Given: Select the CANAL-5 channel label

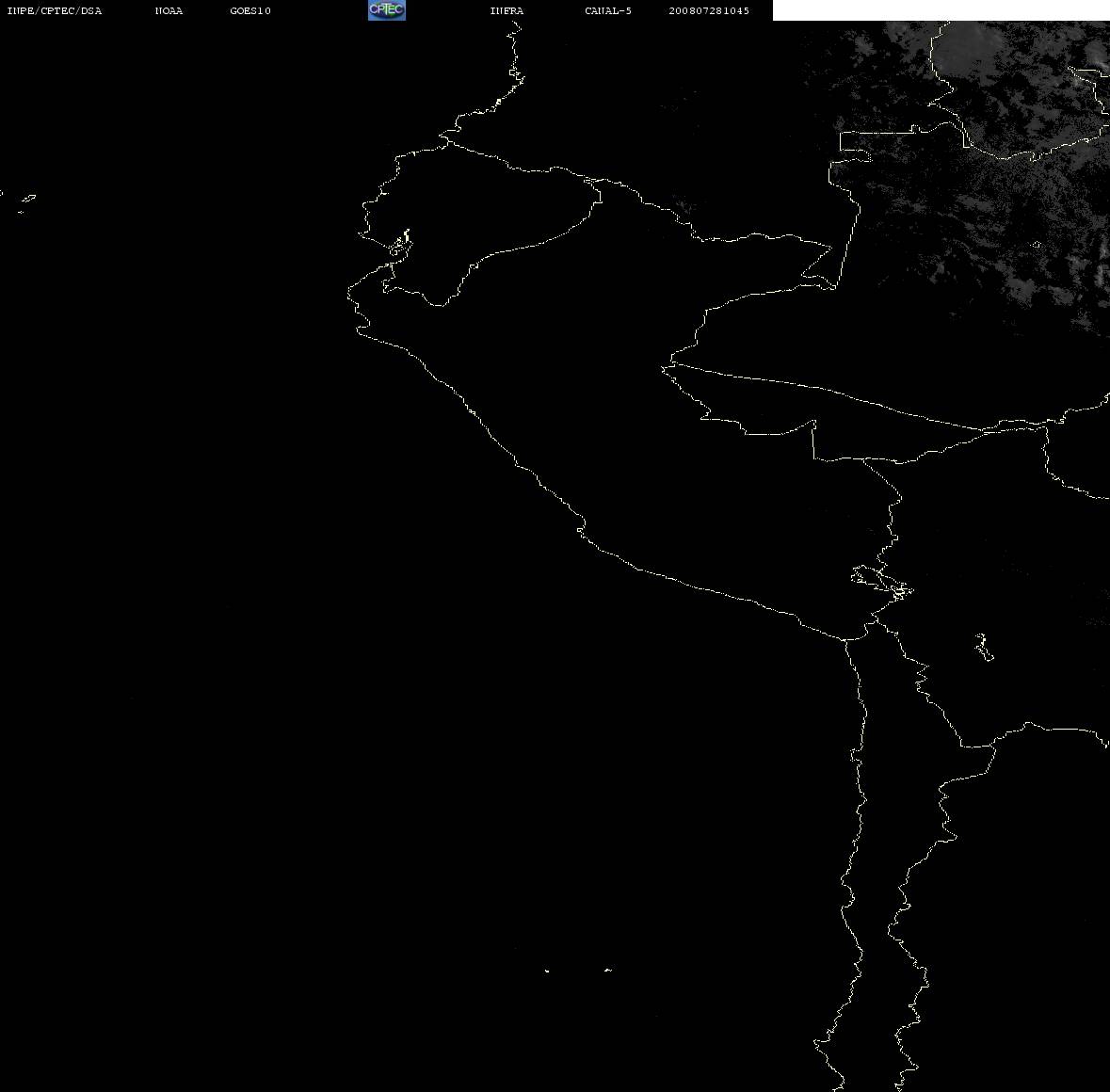Looking at the screenshot, I should coord(608,10).
